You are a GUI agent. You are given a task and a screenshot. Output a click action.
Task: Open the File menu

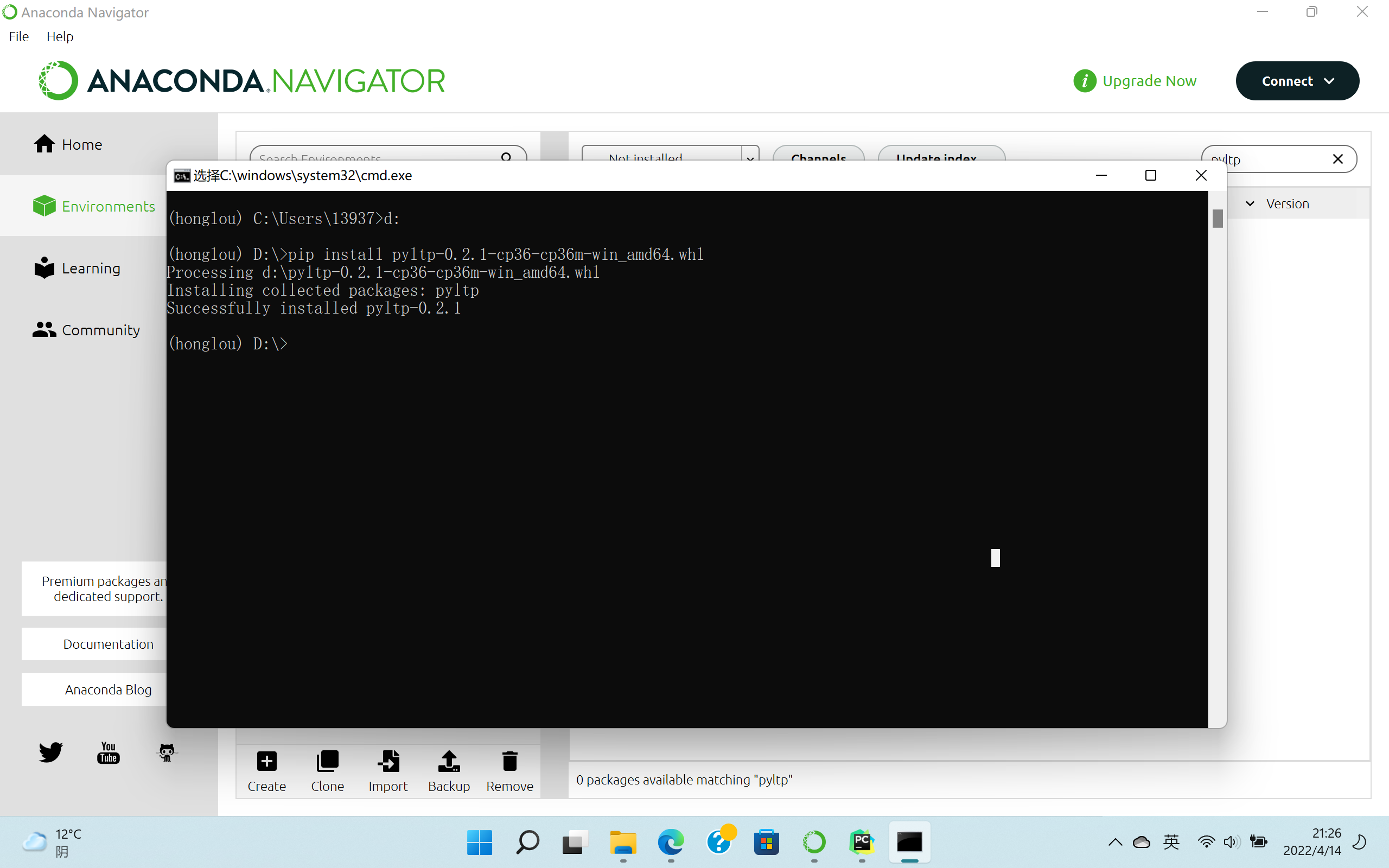[18, 36]
